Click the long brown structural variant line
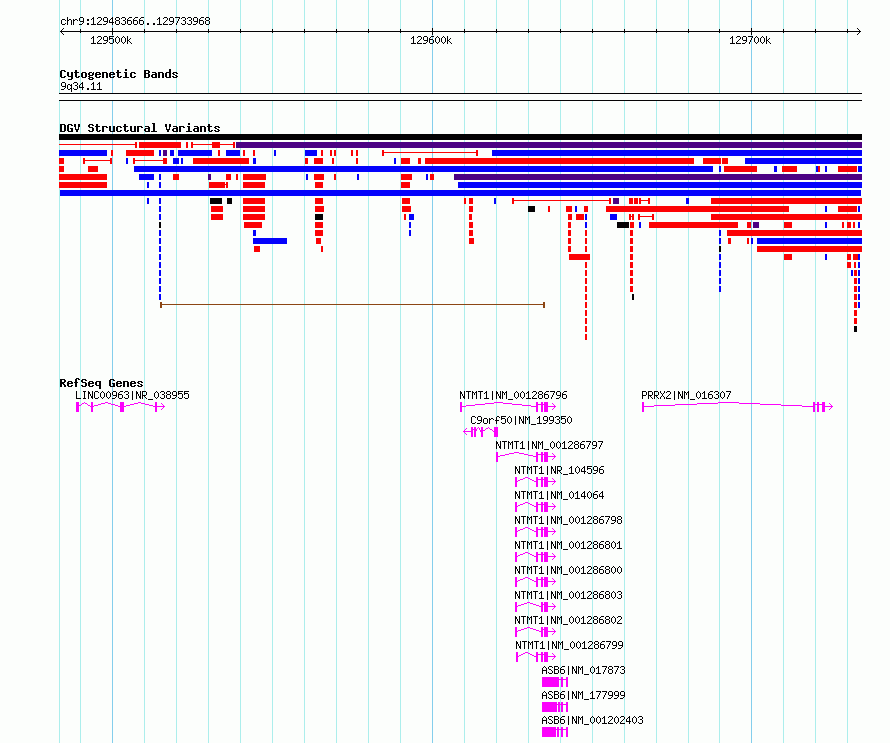 click(x=352, y=305)
